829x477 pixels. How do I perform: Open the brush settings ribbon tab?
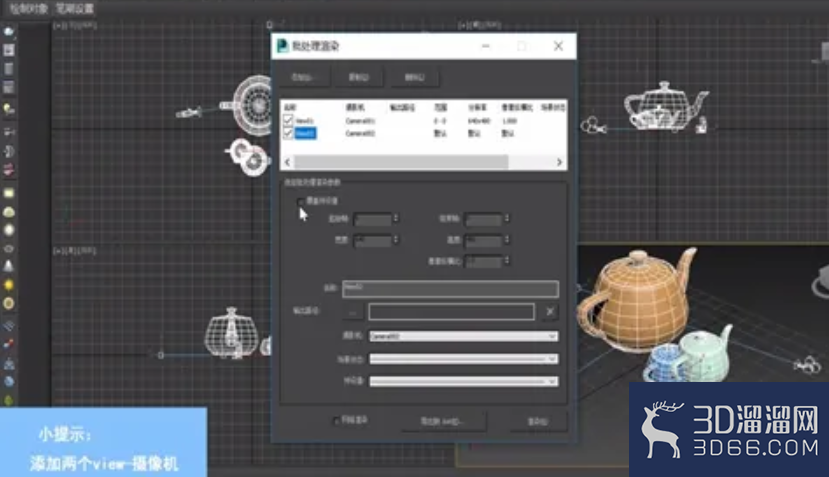(x=75, y=8)
